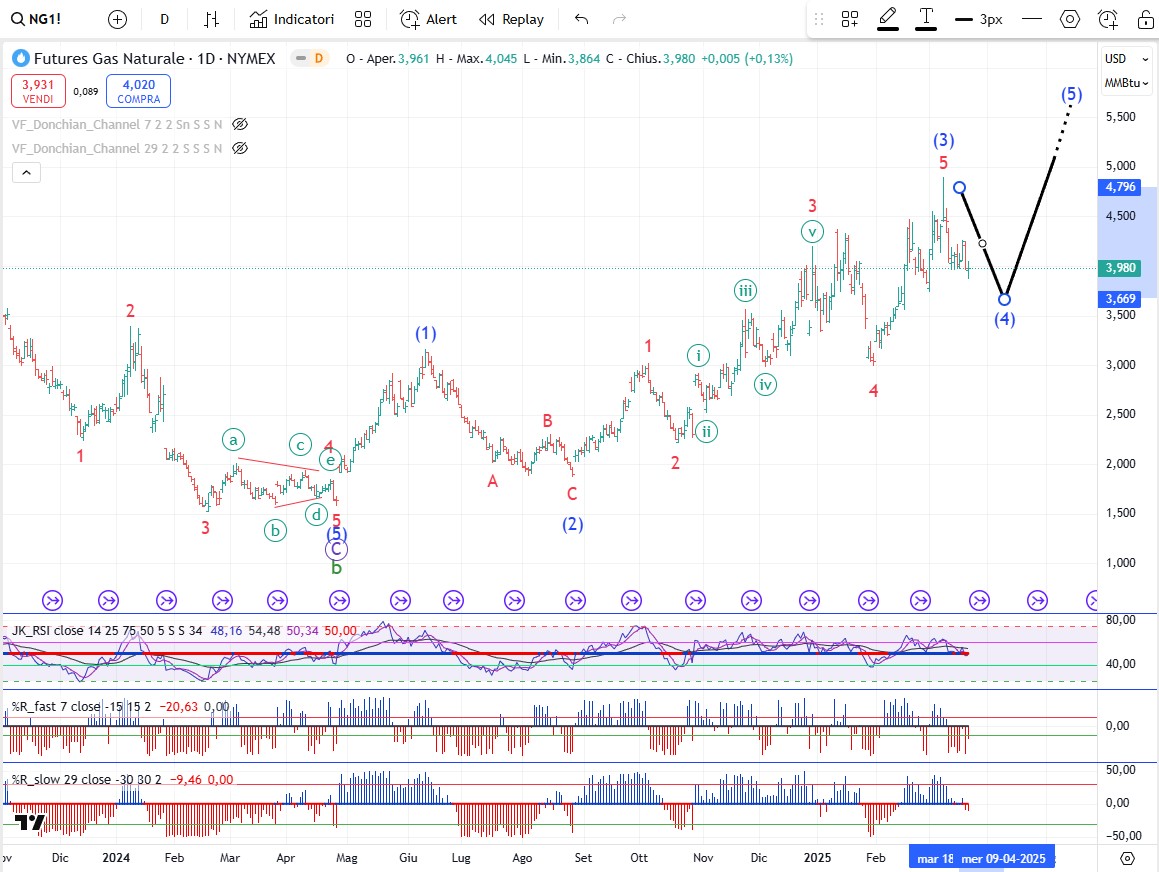Choose line style in the drawing toolbar
The width and height of the screenshot is (1159, 872).
pyautogui.click(x=1031, y=19)
